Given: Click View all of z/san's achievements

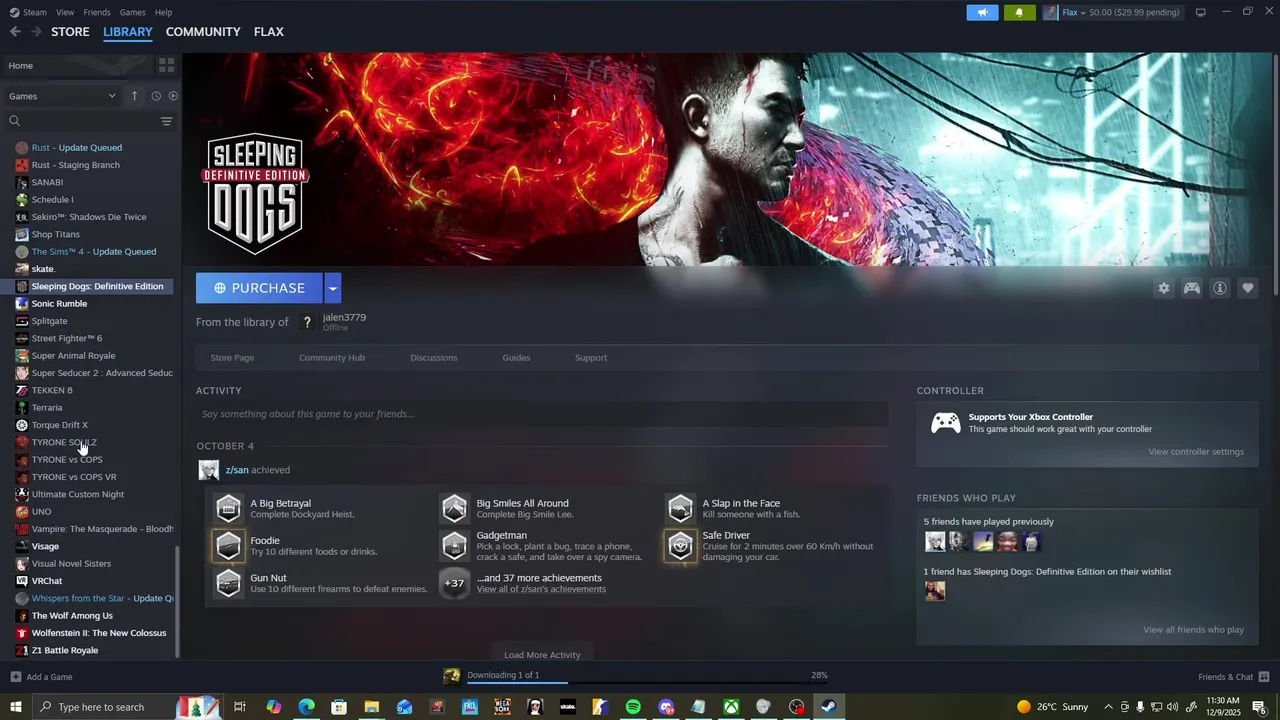Looking at the screenshot, I should coord(541,589).
